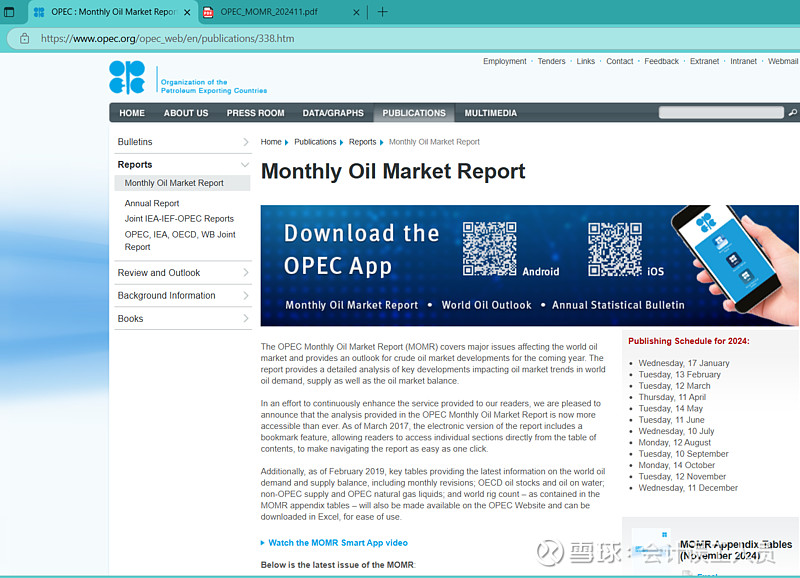Open Joint IEA-IEF-OPEC Reports

point(179,218)
